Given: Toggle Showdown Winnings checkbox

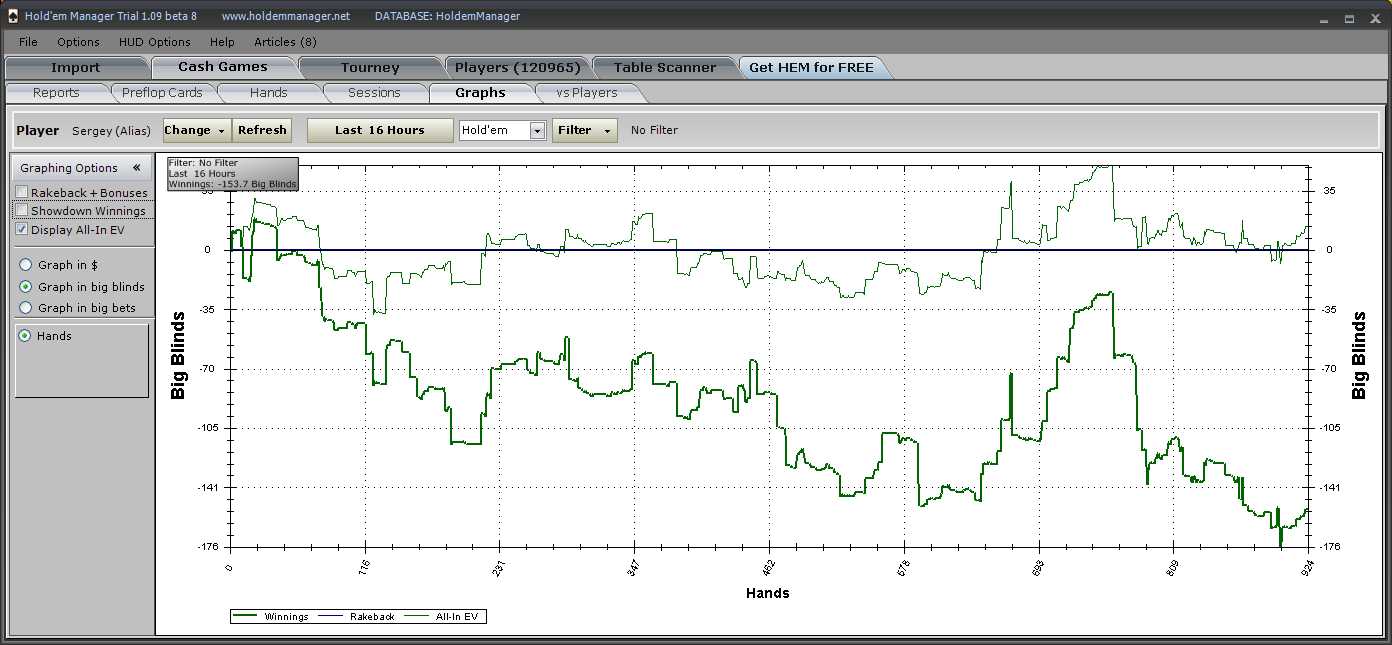Looking at the screenshot, I should pos(22,211).
